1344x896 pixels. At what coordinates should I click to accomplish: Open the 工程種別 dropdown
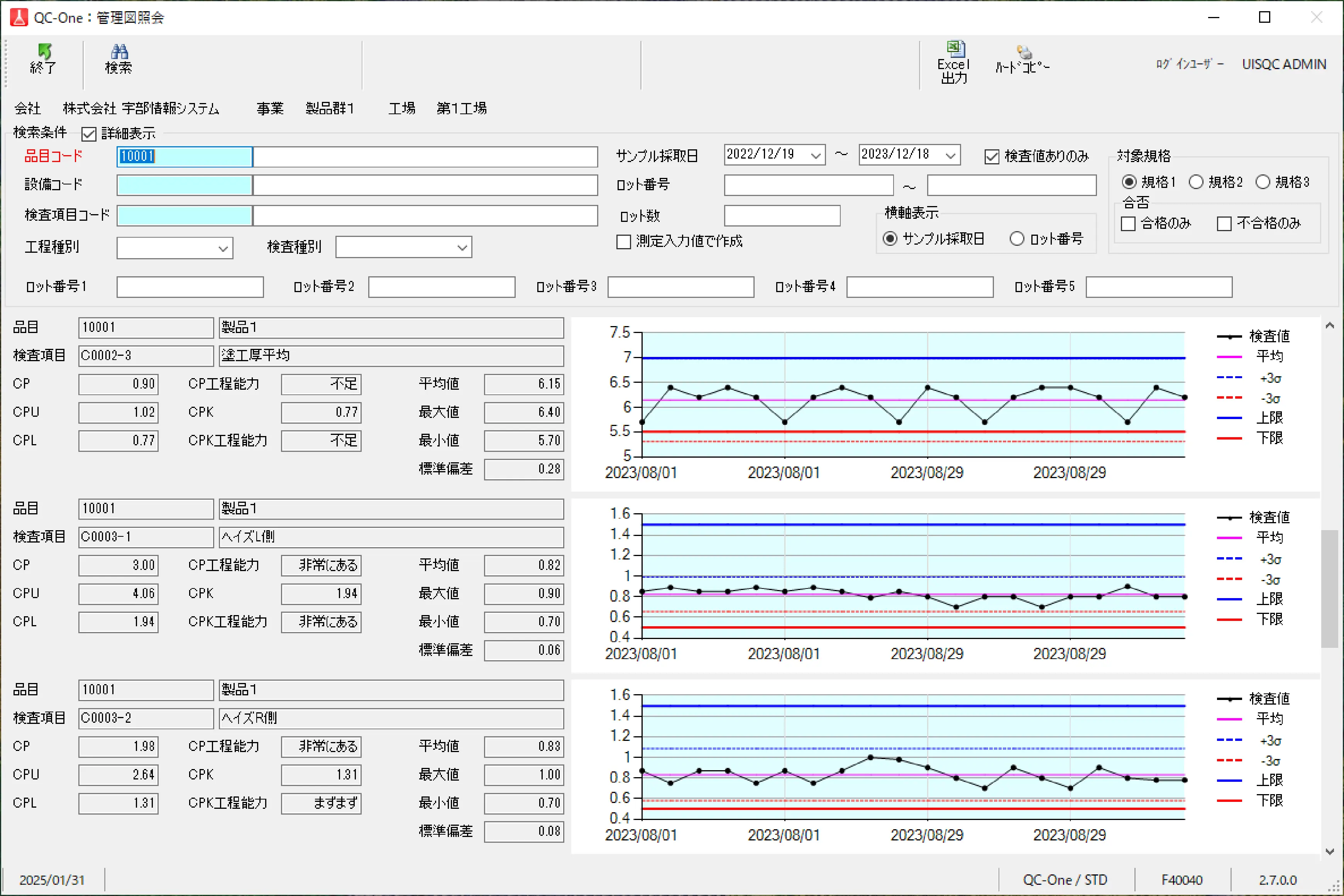223,249
